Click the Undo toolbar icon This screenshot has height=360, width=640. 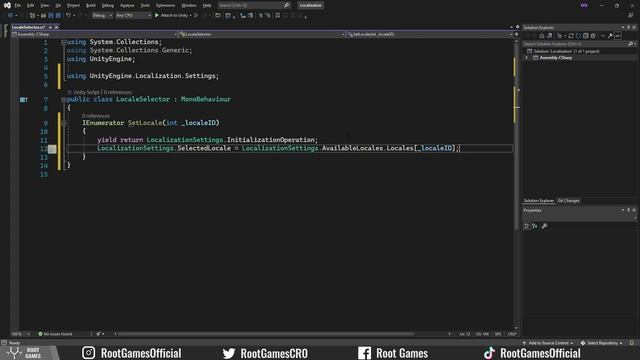(x=69, y=16)
